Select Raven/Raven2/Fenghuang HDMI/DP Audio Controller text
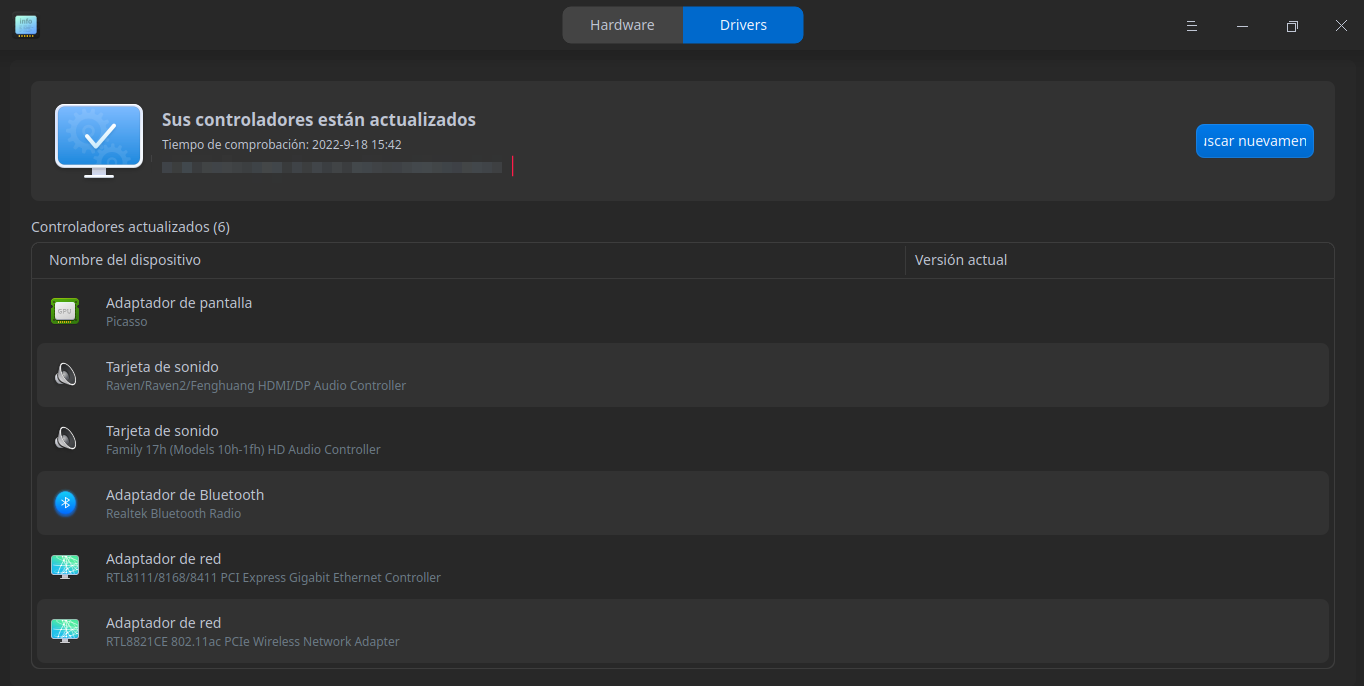This screenshot has height=686, width=1364. [x=256, y=386]
